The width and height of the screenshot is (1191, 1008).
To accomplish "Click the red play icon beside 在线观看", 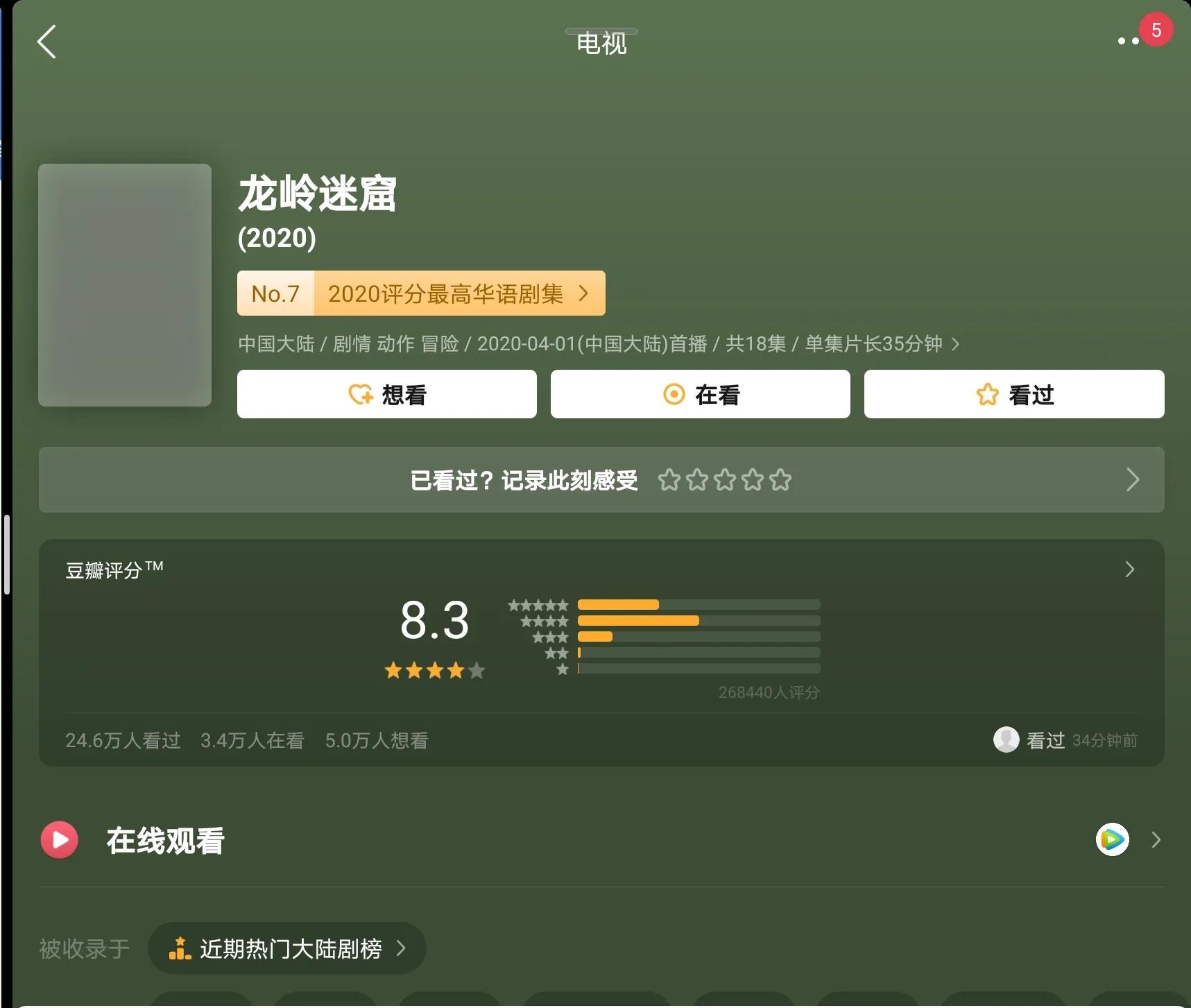I will tap(60, 840).
